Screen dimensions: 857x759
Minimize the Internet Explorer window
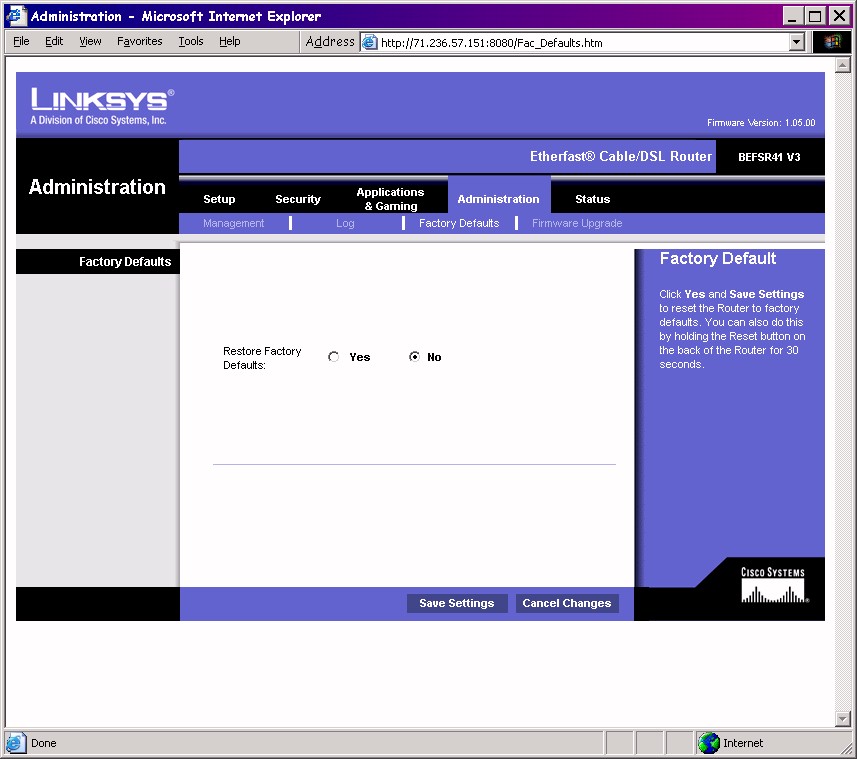[792, 16]
